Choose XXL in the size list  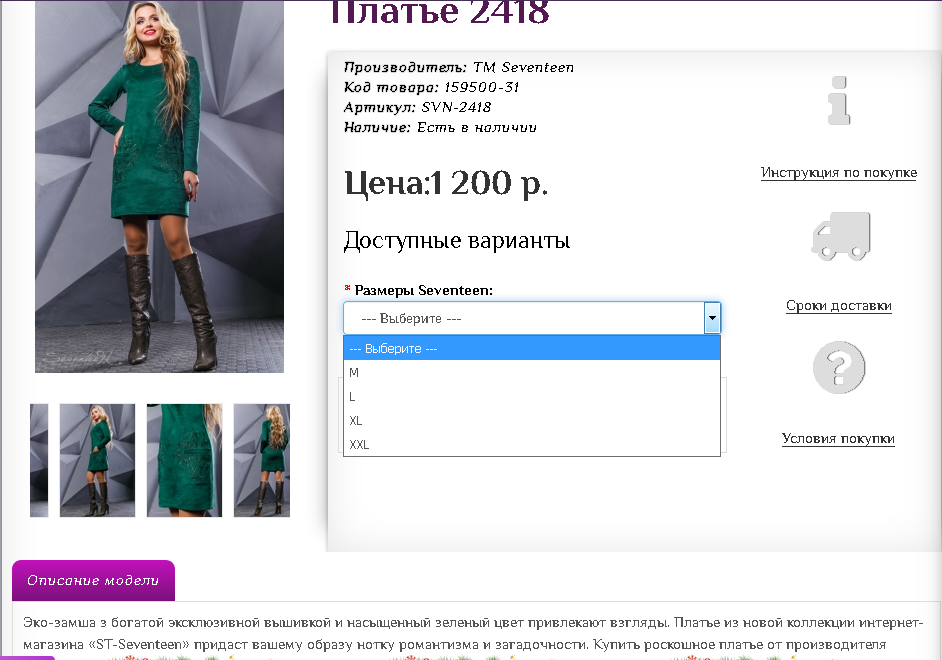(532, 444)
